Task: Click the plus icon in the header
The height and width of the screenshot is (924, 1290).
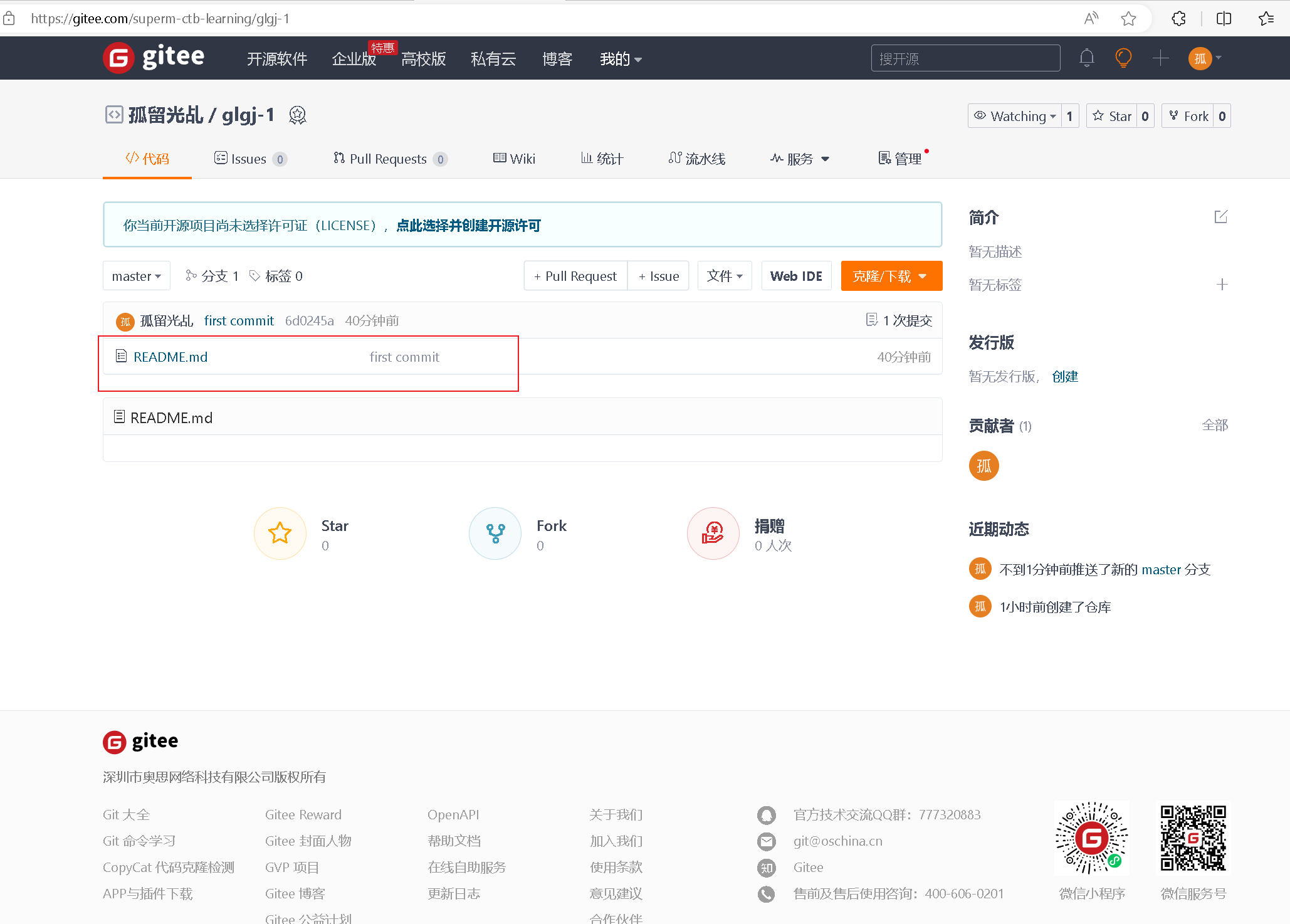Action: point(1160,58)
